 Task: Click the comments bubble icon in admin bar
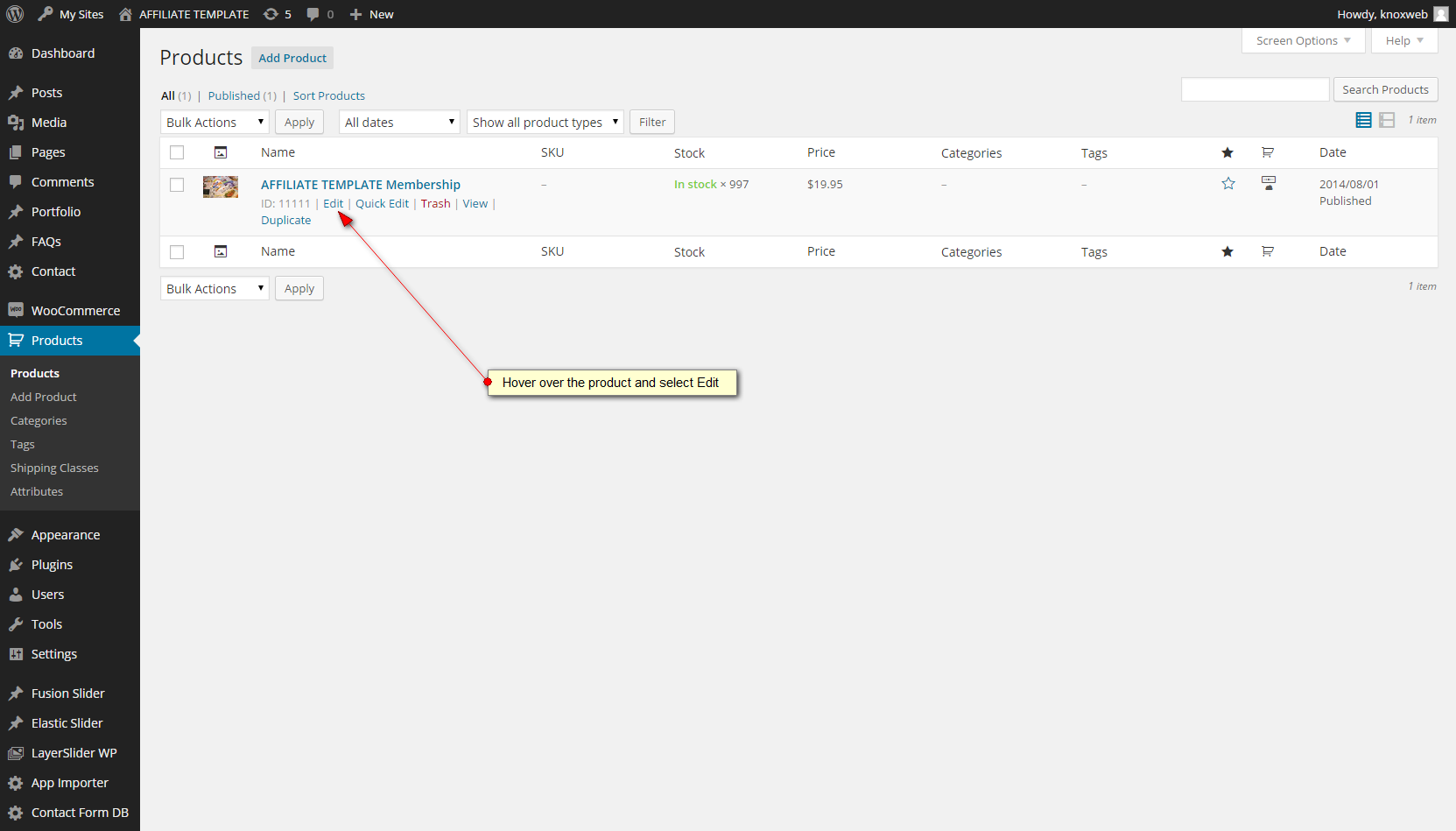313,14
